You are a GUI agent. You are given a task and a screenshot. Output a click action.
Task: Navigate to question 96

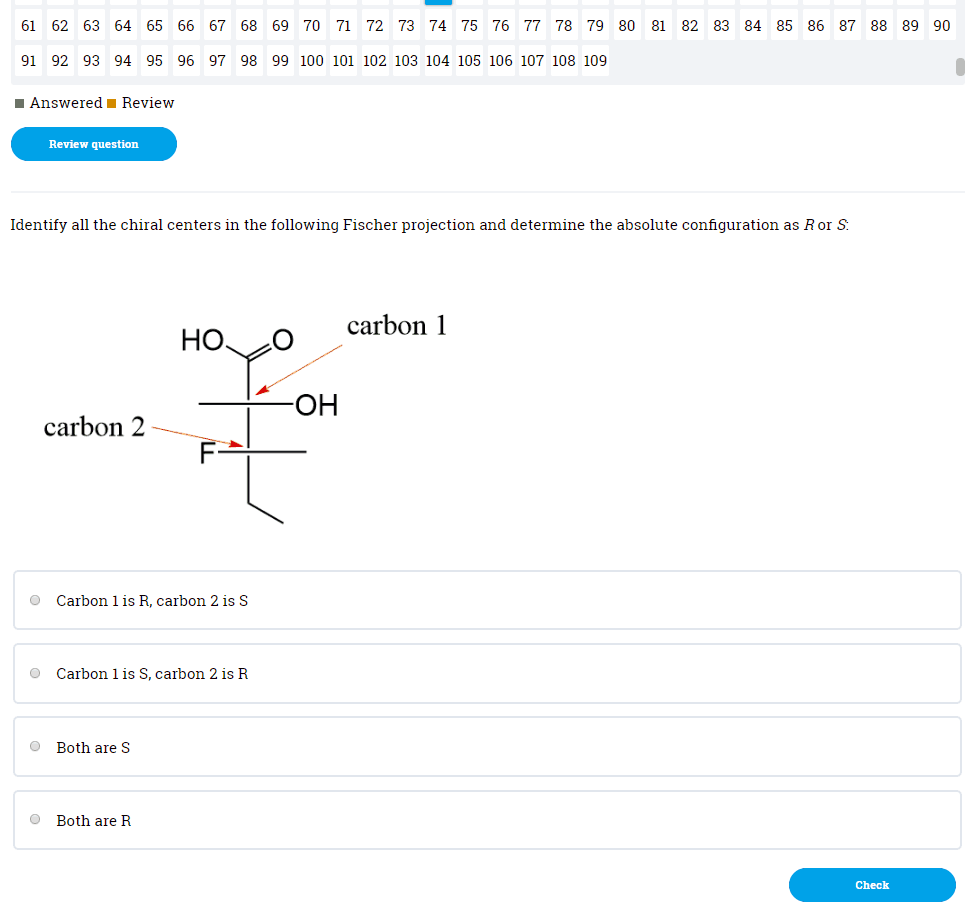tap(186, 61)
